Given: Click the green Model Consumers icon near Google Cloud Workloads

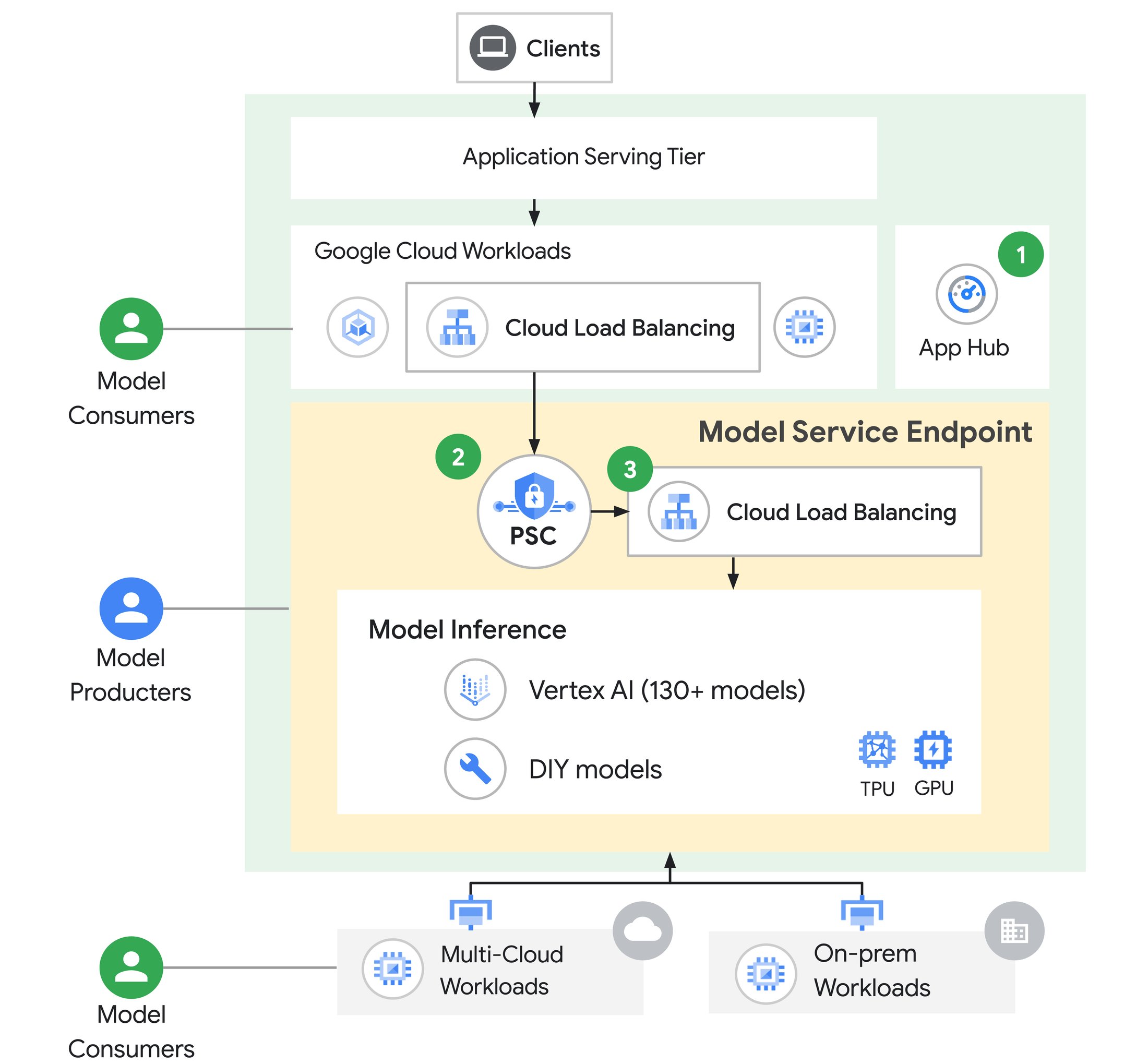Looking at the screenshot, I should tap(131, 329).
